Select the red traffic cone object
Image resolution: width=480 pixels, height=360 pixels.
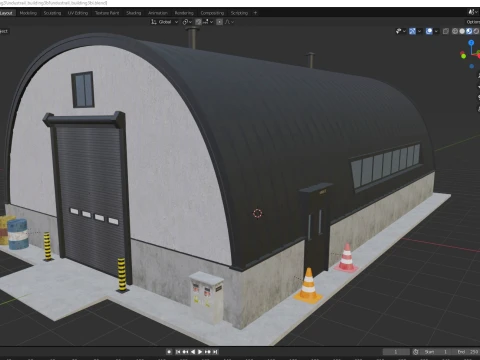(x=347, y=258)
